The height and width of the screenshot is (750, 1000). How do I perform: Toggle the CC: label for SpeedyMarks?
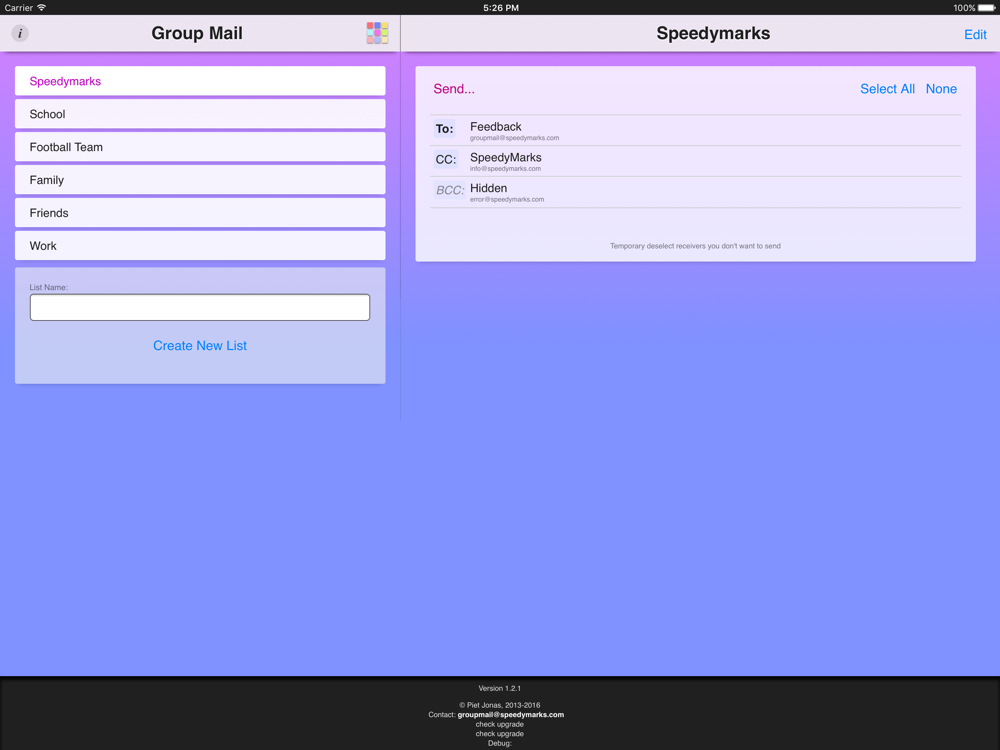[446, 159]
